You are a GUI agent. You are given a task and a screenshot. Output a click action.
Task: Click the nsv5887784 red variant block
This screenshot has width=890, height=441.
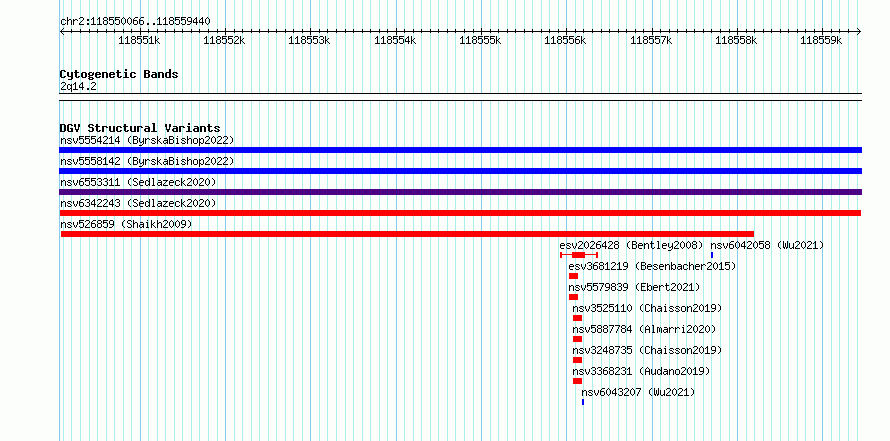(x=577, y=339)
